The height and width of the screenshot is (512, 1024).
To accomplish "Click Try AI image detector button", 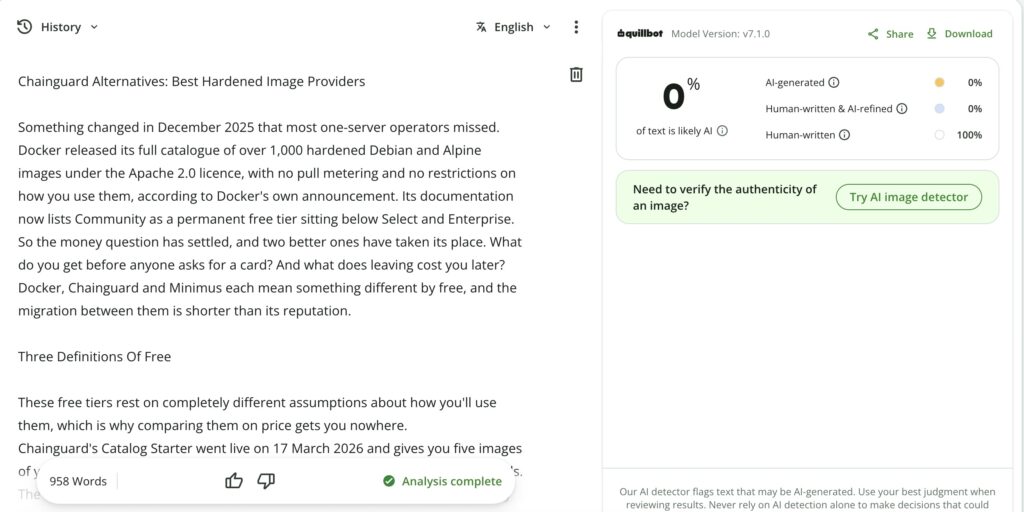I will click(908, 197).
